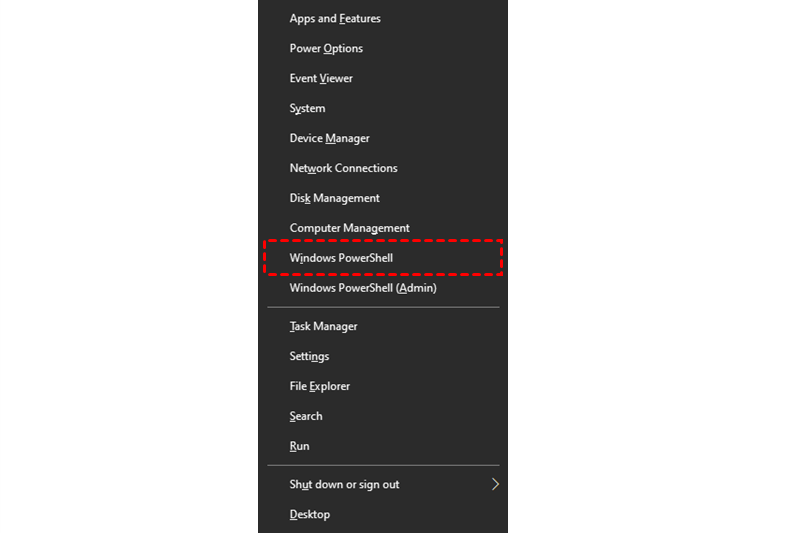Viewport: 787px width, 533px height.
Task: Open File Explorer
Action: (x=319, y=387)
